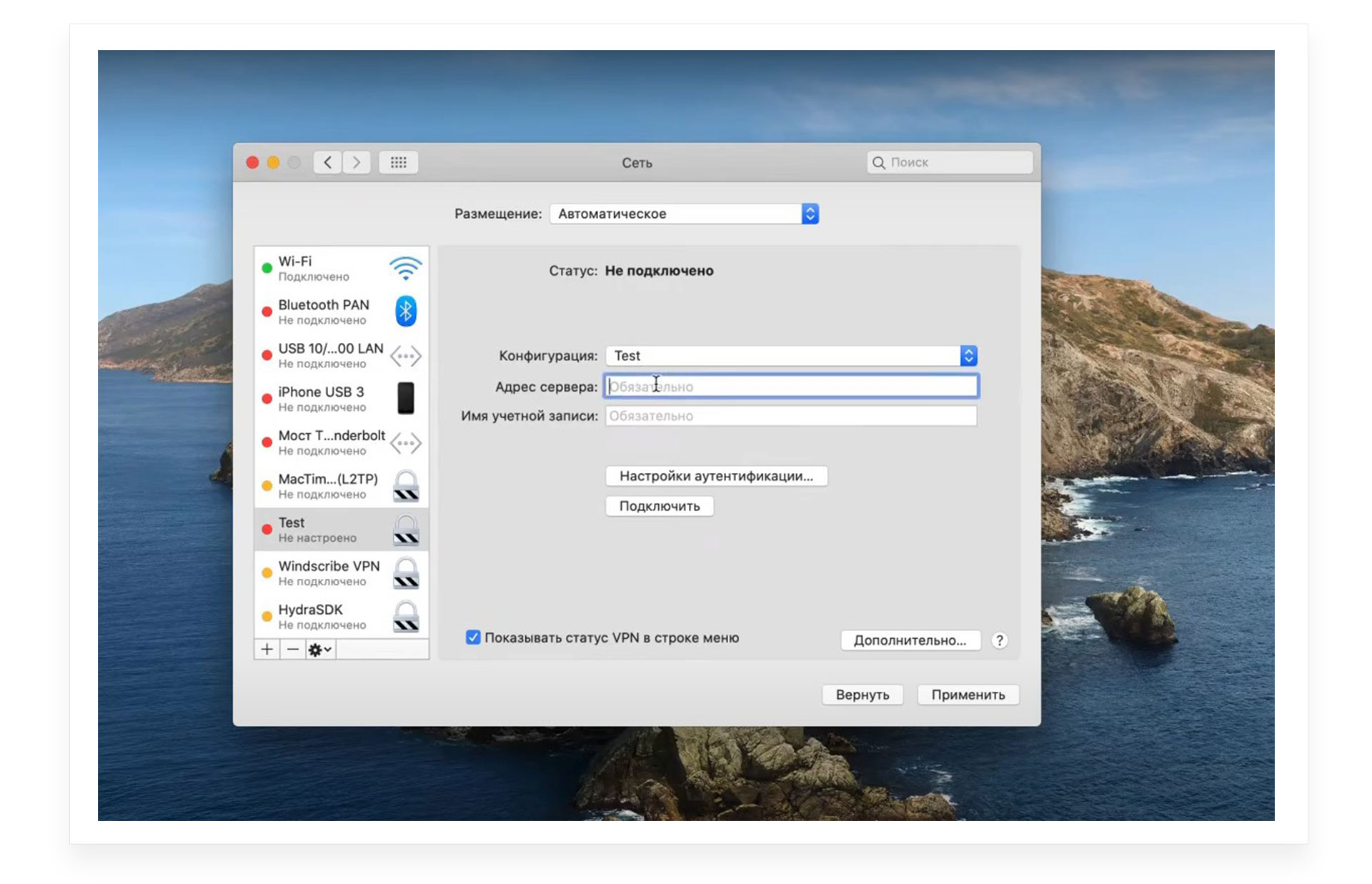
Task: Select the MacTim L2TP service
Action: coord(328,486)
